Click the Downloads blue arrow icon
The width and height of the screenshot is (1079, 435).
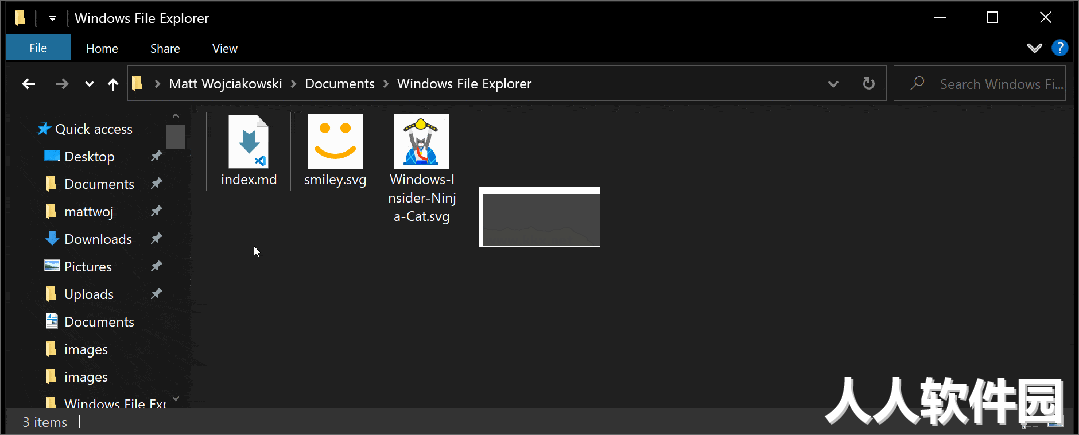pos(52,239)
